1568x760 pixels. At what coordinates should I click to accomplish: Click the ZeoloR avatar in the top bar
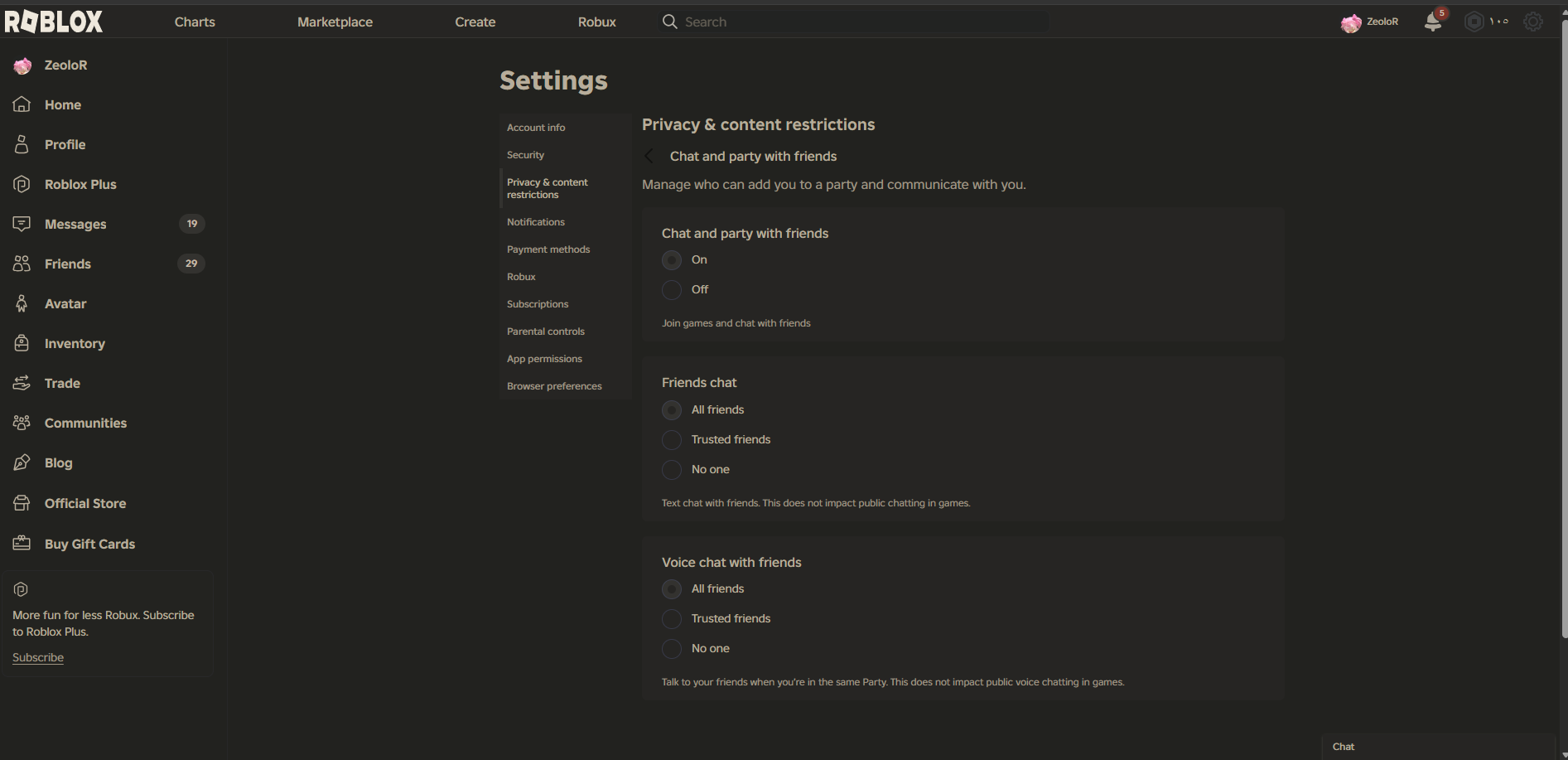pyautogui.click(x=1351, y=22)
